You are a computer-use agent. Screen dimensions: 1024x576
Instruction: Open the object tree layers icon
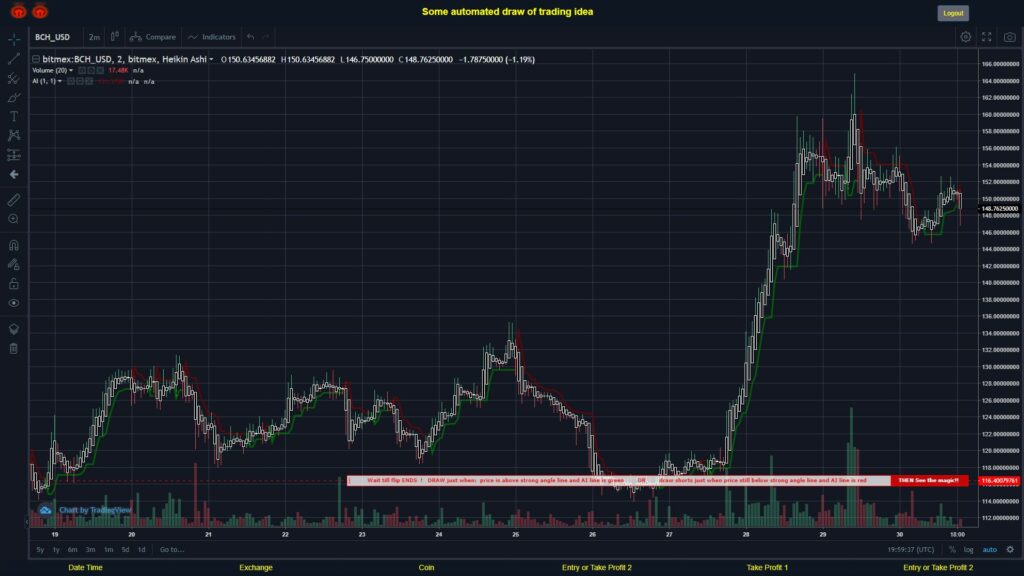[x=14, y=329]
